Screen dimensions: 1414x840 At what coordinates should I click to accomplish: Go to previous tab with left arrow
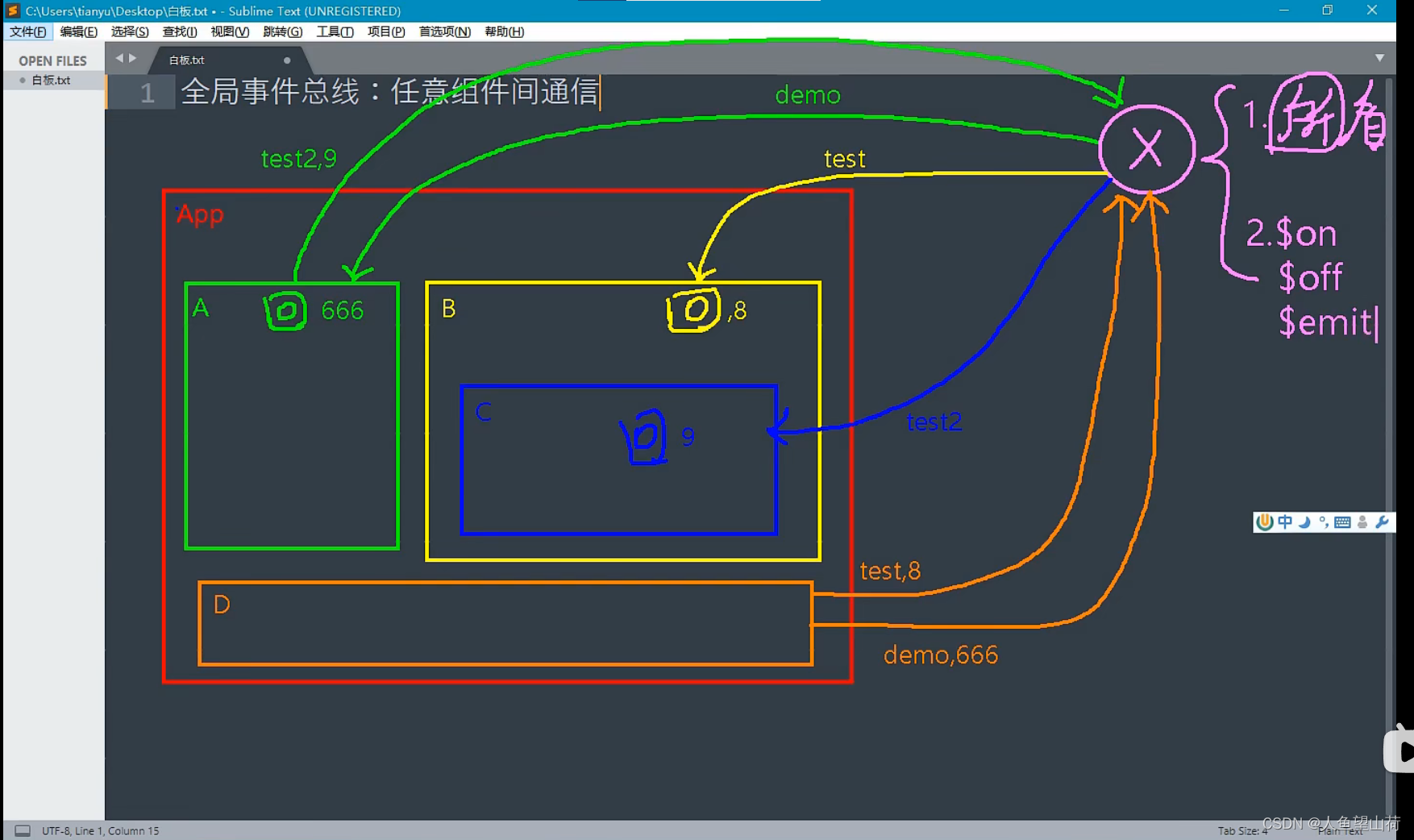(119, 58)
